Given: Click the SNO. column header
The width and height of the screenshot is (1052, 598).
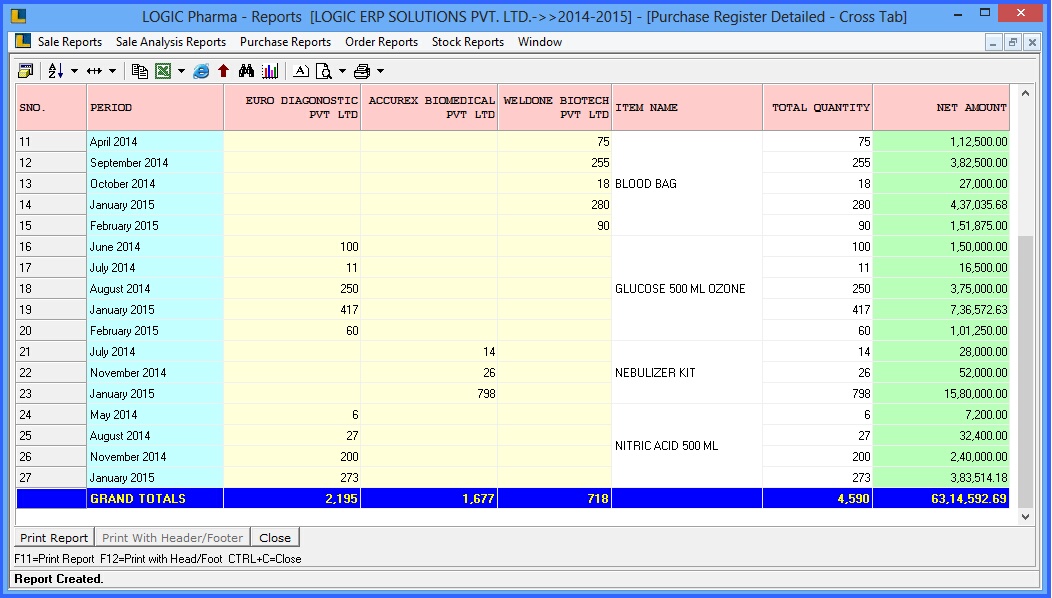Looking at the screenshot, I should pyautogui.click(x=51, y=107).
